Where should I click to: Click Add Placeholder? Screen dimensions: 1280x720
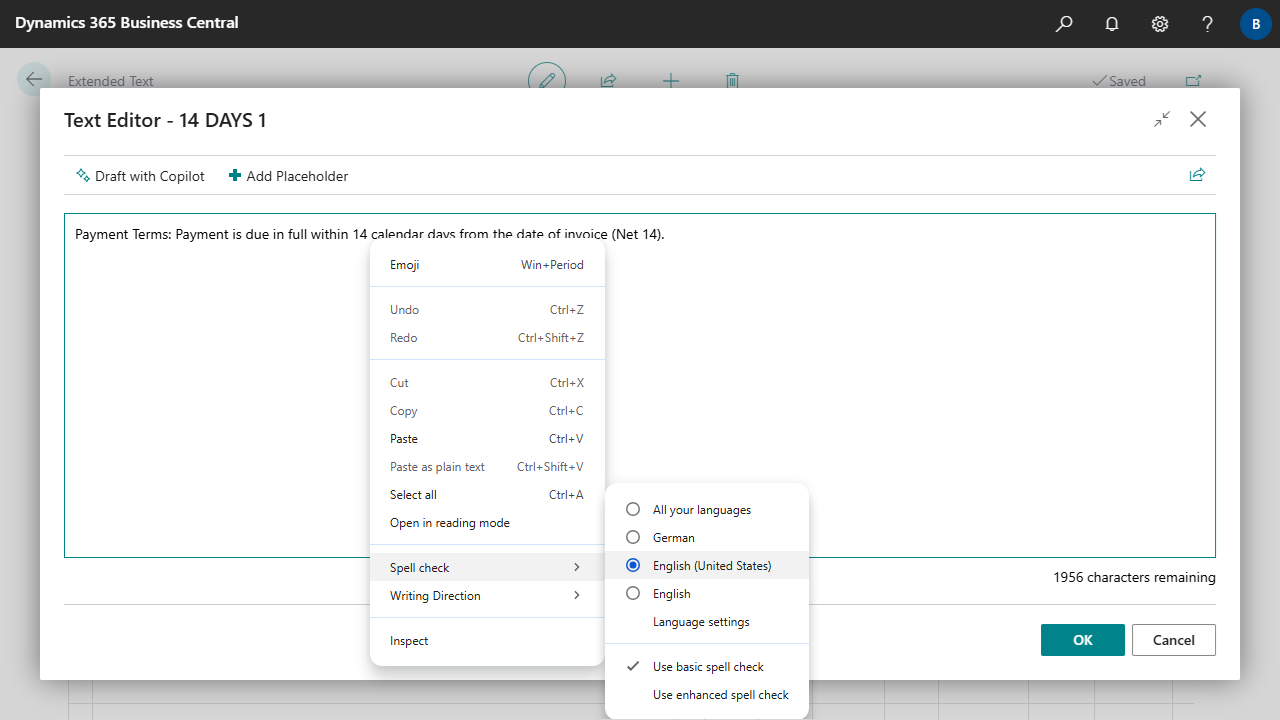point(288,176)
